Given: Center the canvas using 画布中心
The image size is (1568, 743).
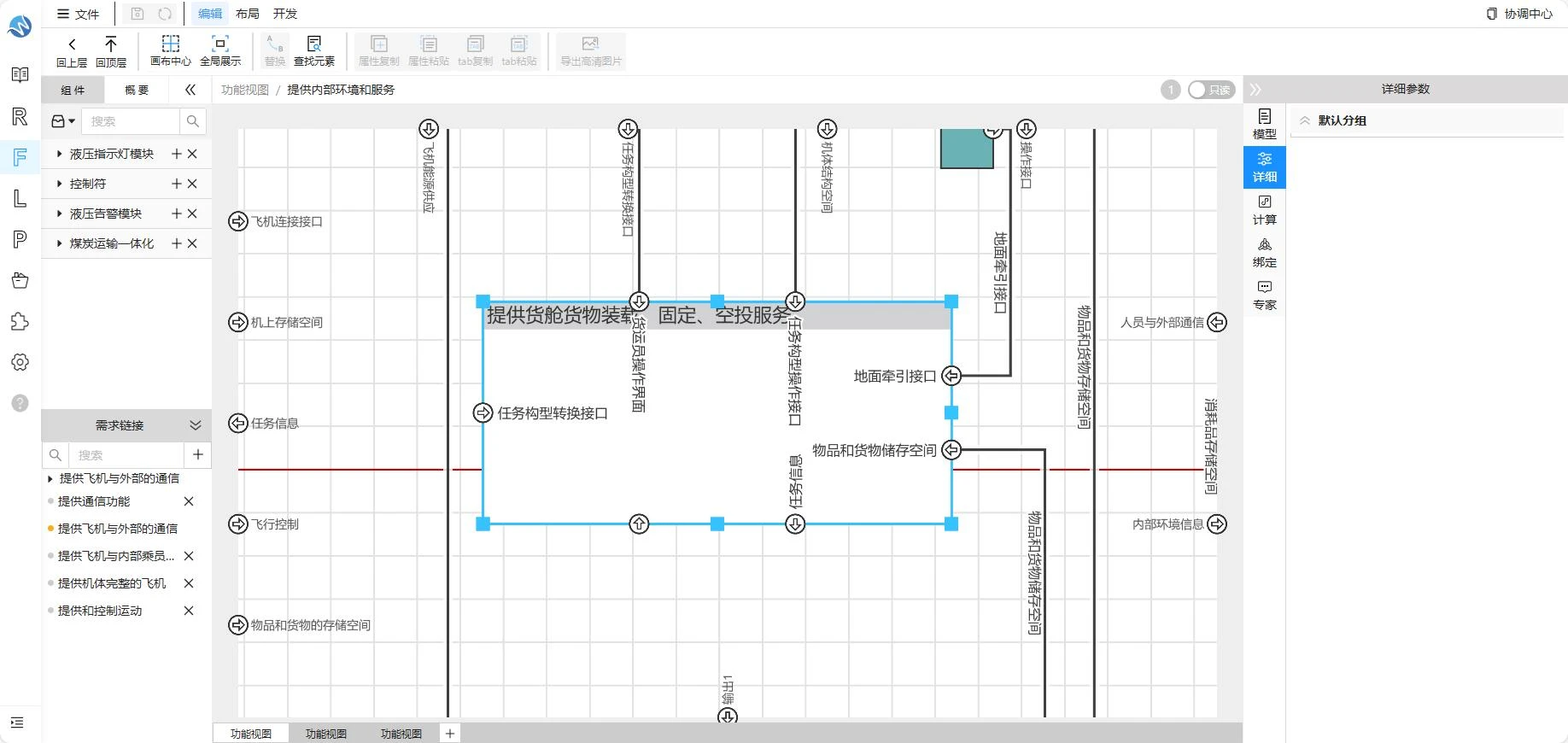Looking at the screenshot, I should pyautogui.click(x=171, y=51).
